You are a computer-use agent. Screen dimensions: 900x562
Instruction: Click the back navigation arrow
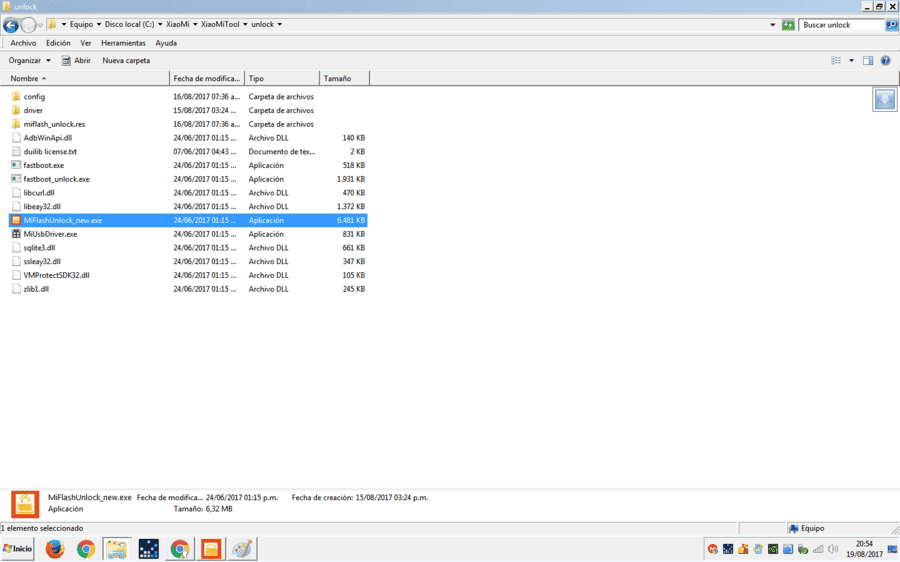[x=11, y=25]
